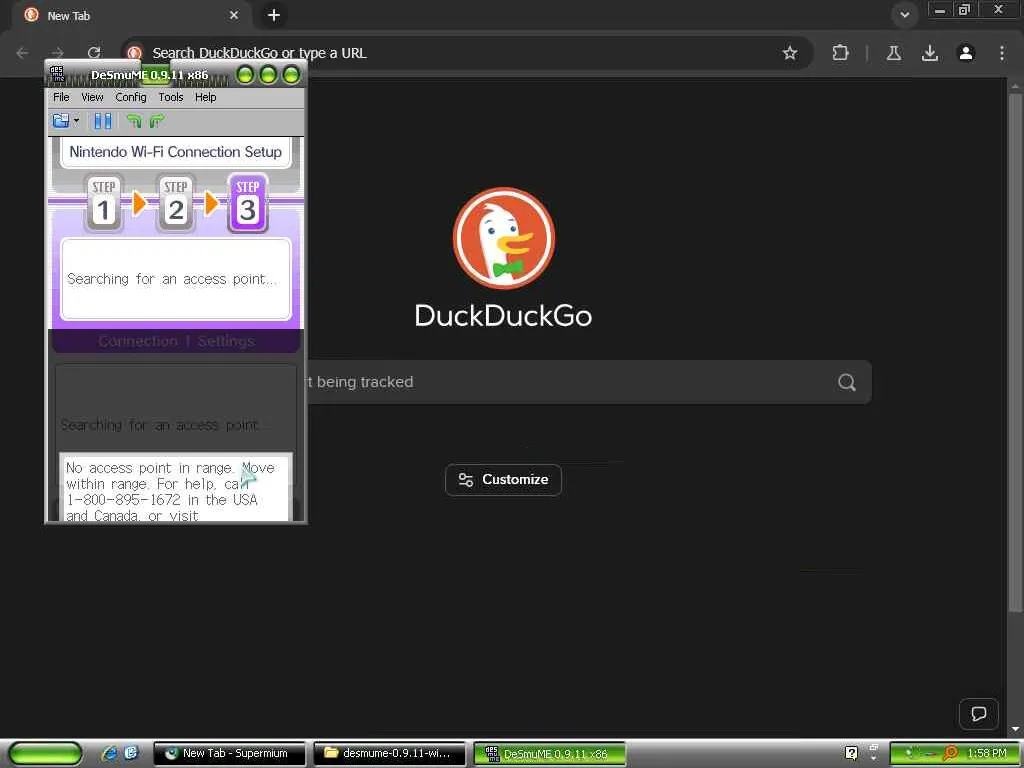Screen dimensions: 1024x768
Task: Open the browser extensions puzzle icon
Action: pos(840,53)
